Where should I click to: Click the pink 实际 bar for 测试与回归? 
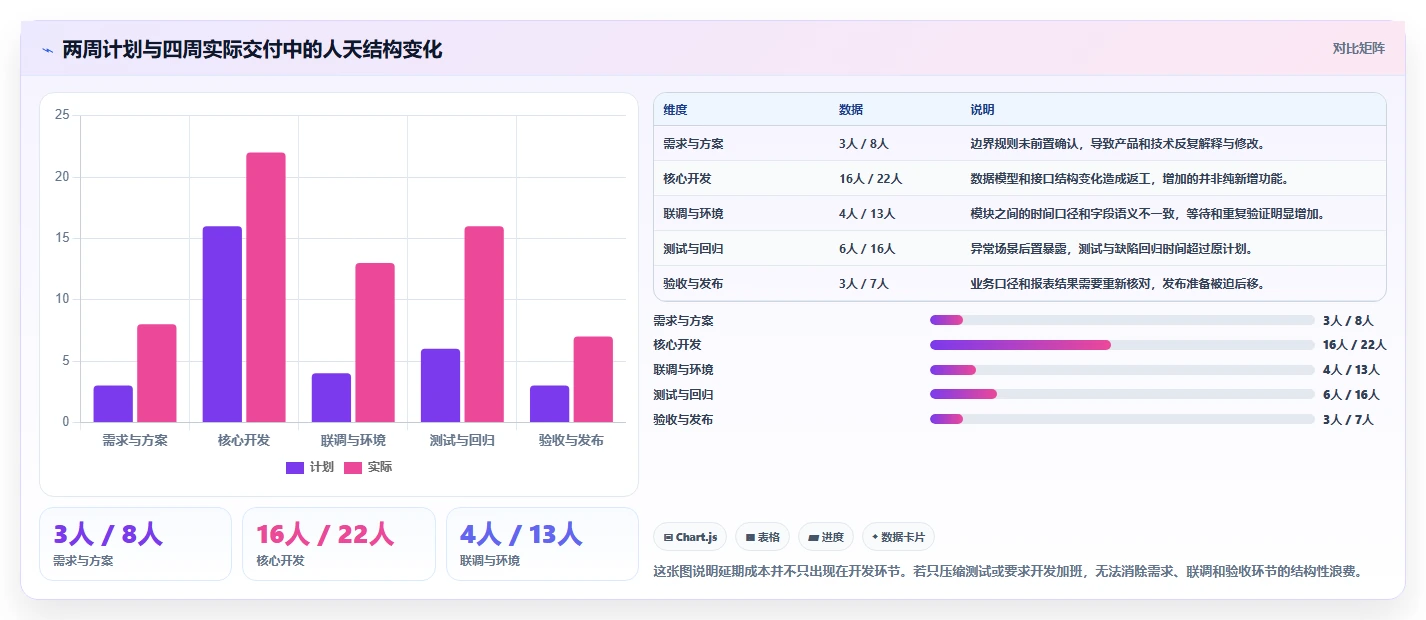tap(484, 324)
